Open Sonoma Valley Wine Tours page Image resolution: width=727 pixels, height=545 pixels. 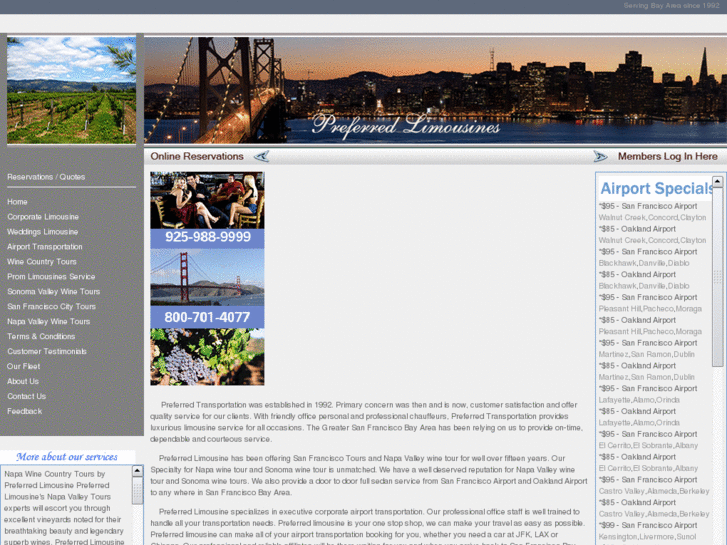[x=53, y=291]
